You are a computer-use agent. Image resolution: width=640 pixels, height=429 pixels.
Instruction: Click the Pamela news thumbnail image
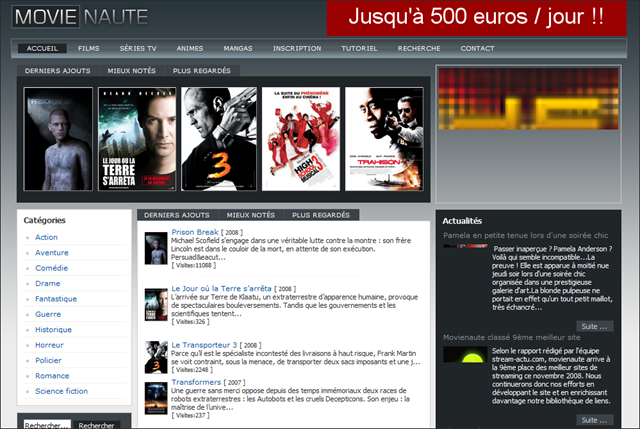point(465,246)
